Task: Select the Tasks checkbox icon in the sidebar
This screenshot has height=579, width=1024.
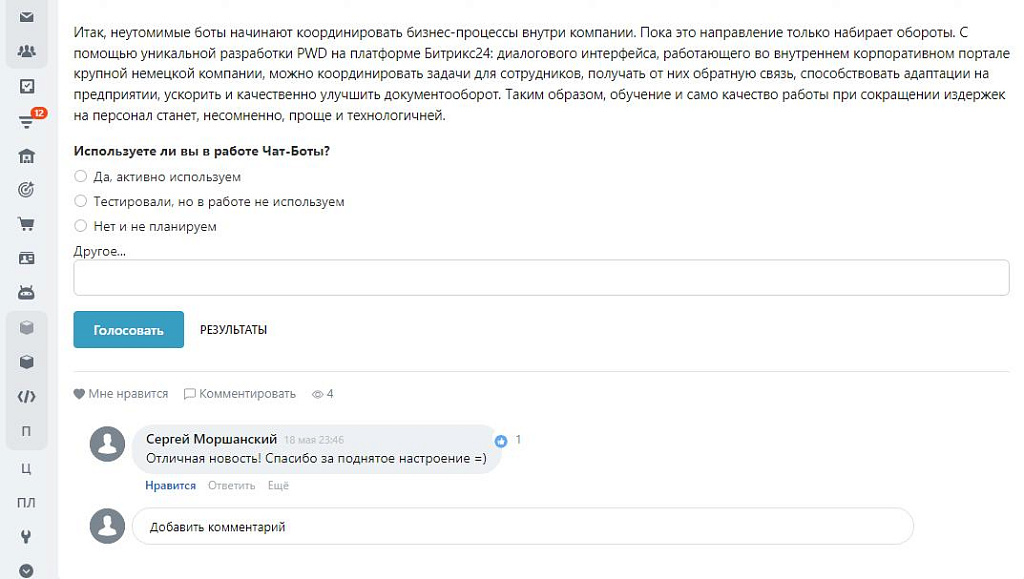Action: [x=27, y=85]
